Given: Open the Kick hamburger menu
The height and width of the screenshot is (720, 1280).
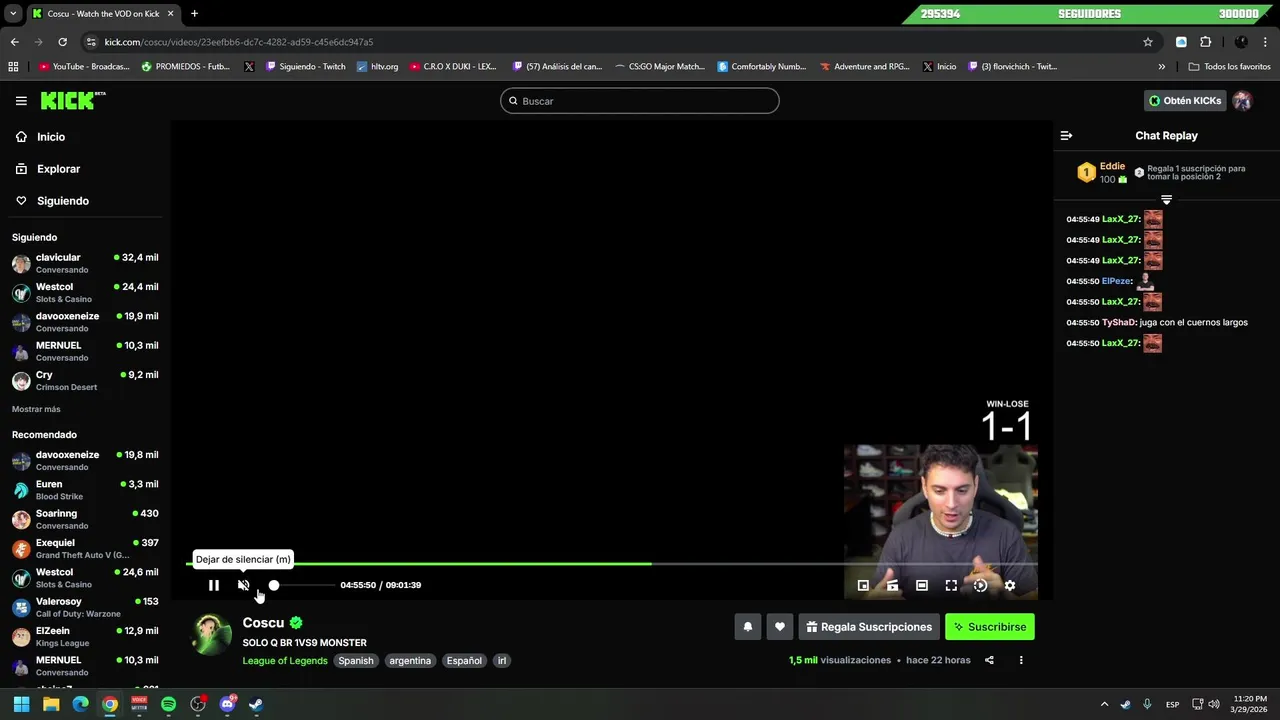Looking at the screenshot, I should point(21,101).
